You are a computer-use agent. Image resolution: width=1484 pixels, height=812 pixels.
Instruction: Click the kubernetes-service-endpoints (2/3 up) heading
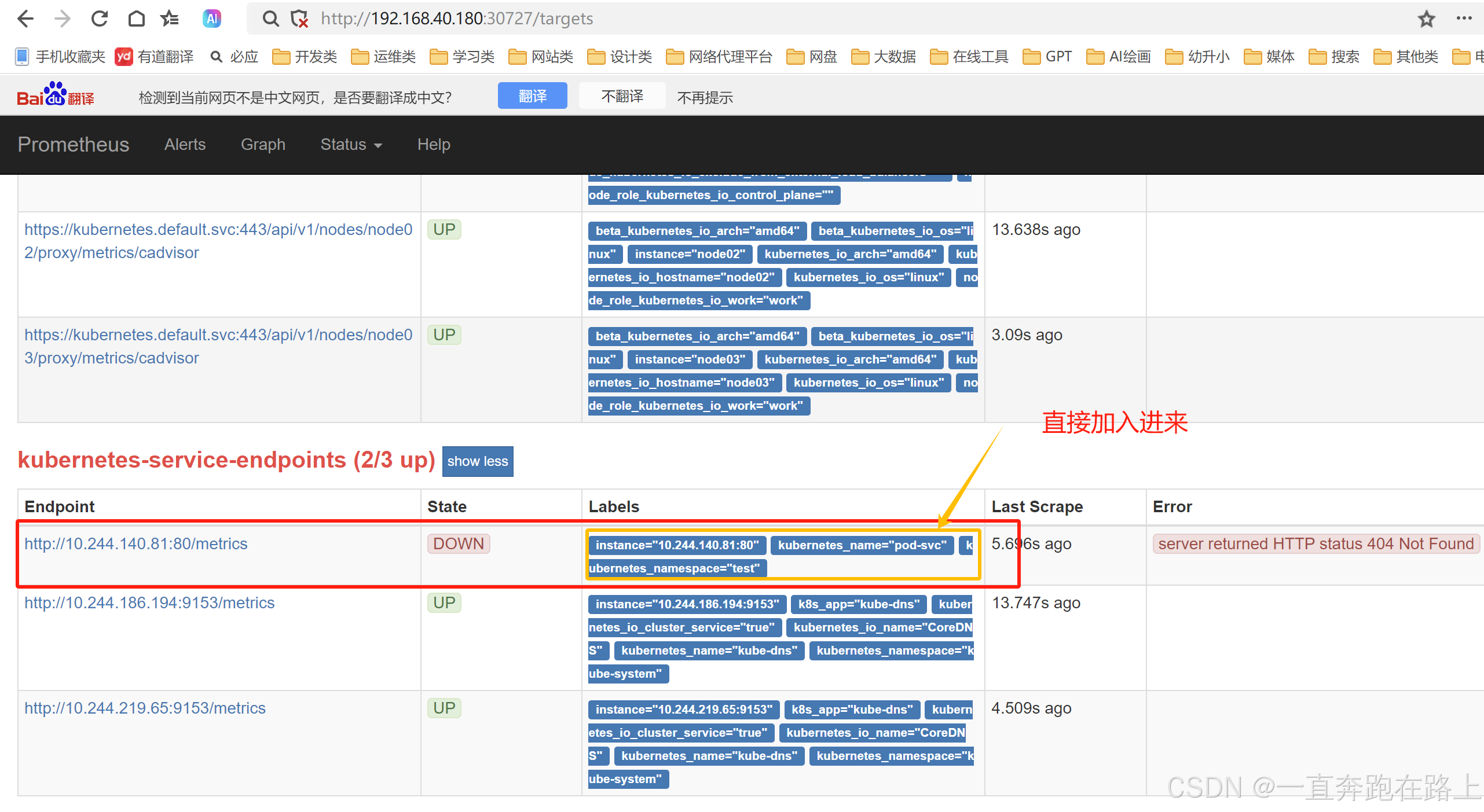coord(226,460)
